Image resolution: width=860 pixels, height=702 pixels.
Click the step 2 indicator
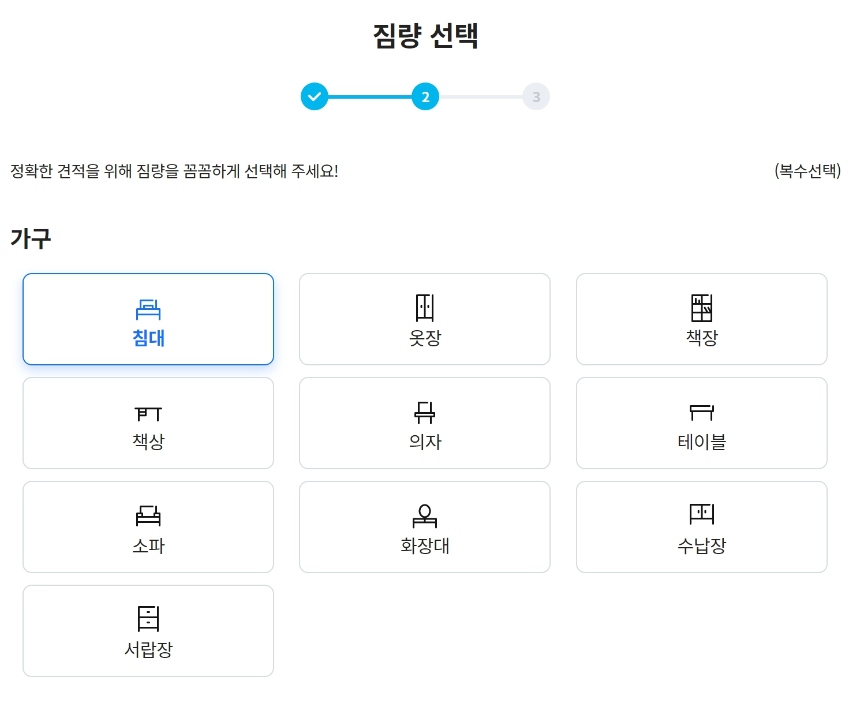point(425,97)
